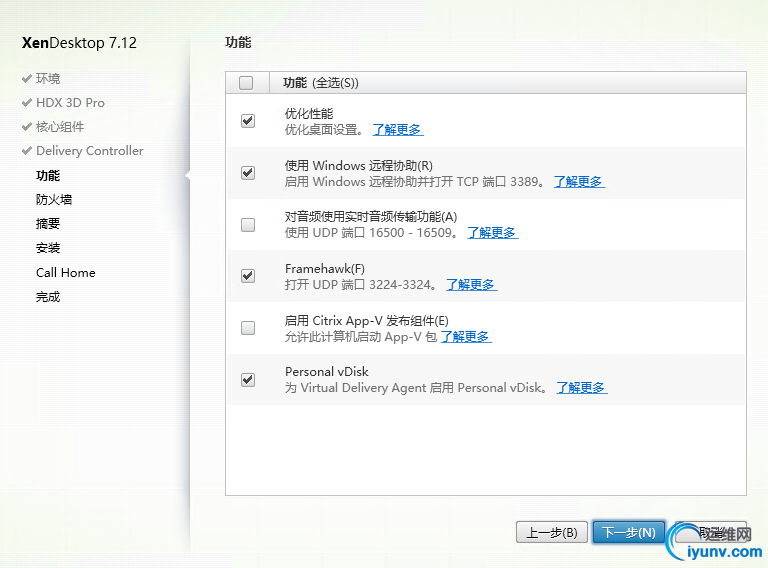Select the Call Home step
The image size is (768, 568).
[66, 272]
